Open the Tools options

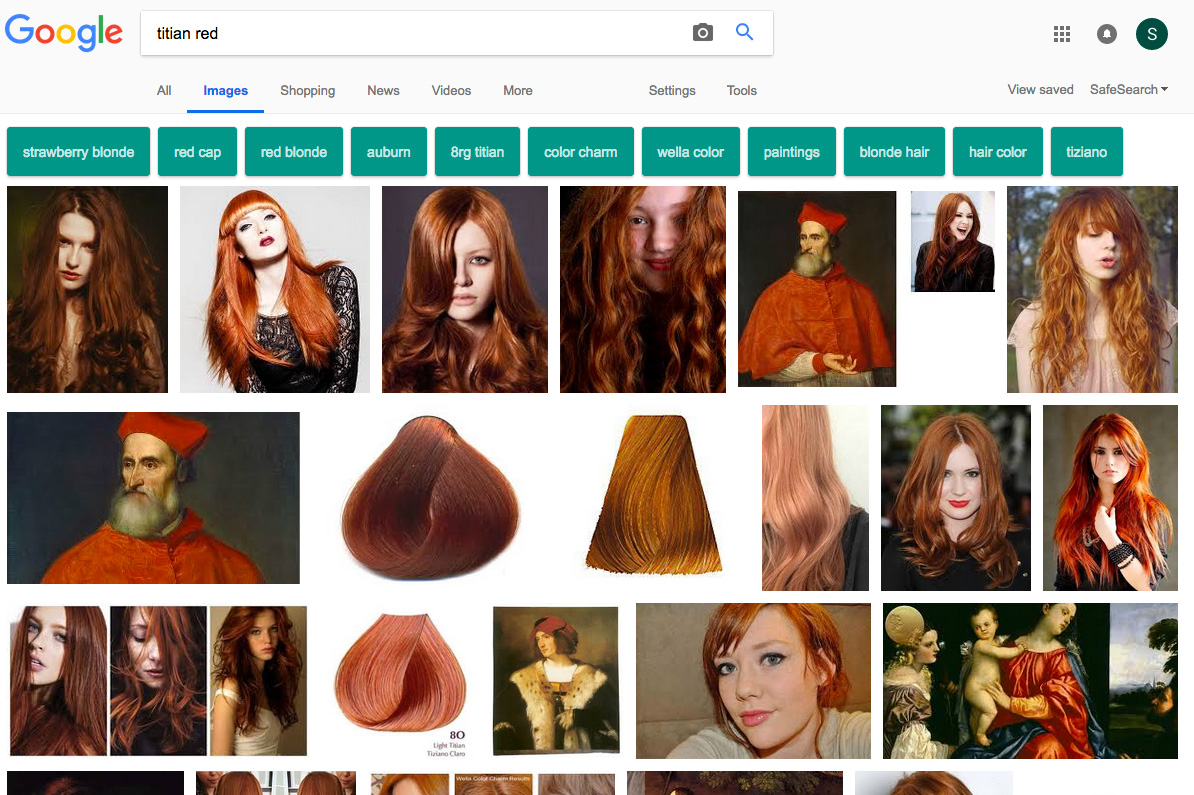tap(741, 91)
